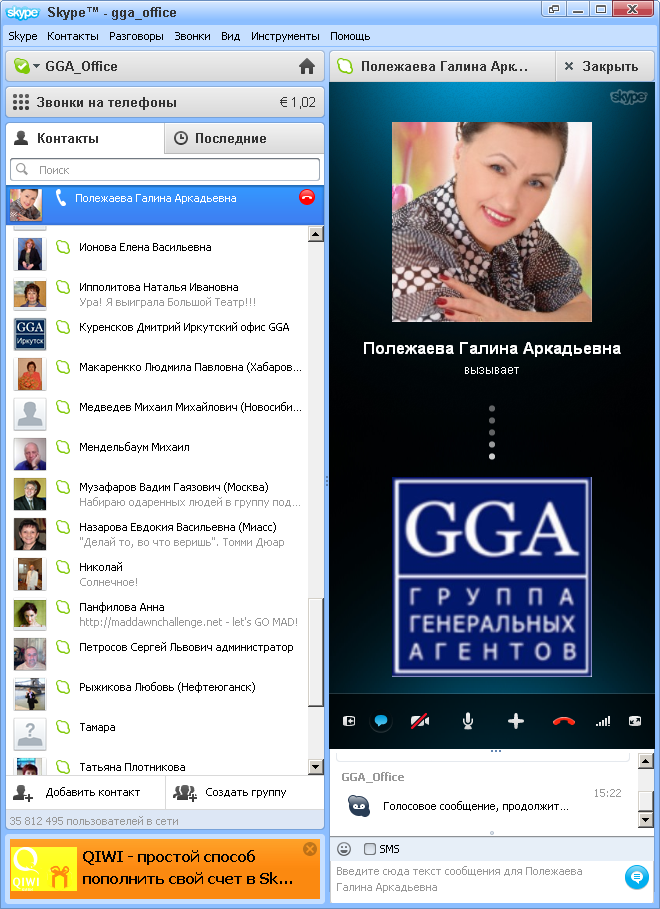Open the Контакты menu

pyautogui.click(x=73, y=36)
